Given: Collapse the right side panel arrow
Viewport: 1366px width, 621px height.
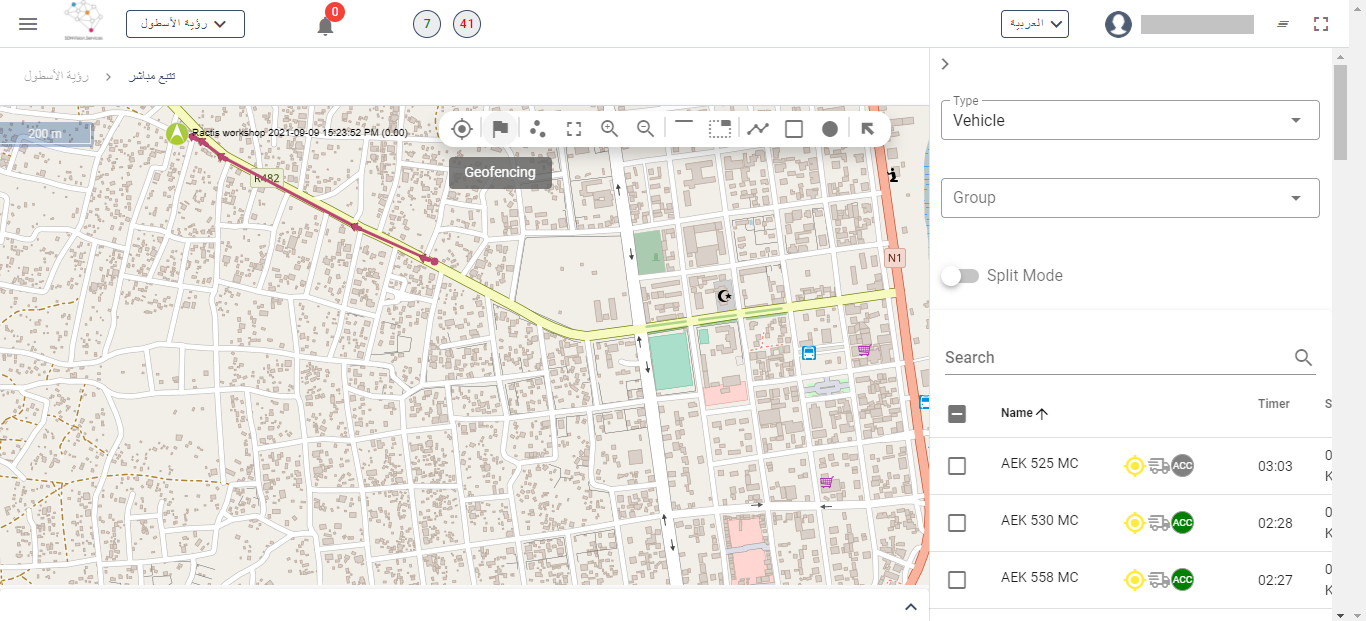Looking at the screenshot, I should tap(945, 64).
